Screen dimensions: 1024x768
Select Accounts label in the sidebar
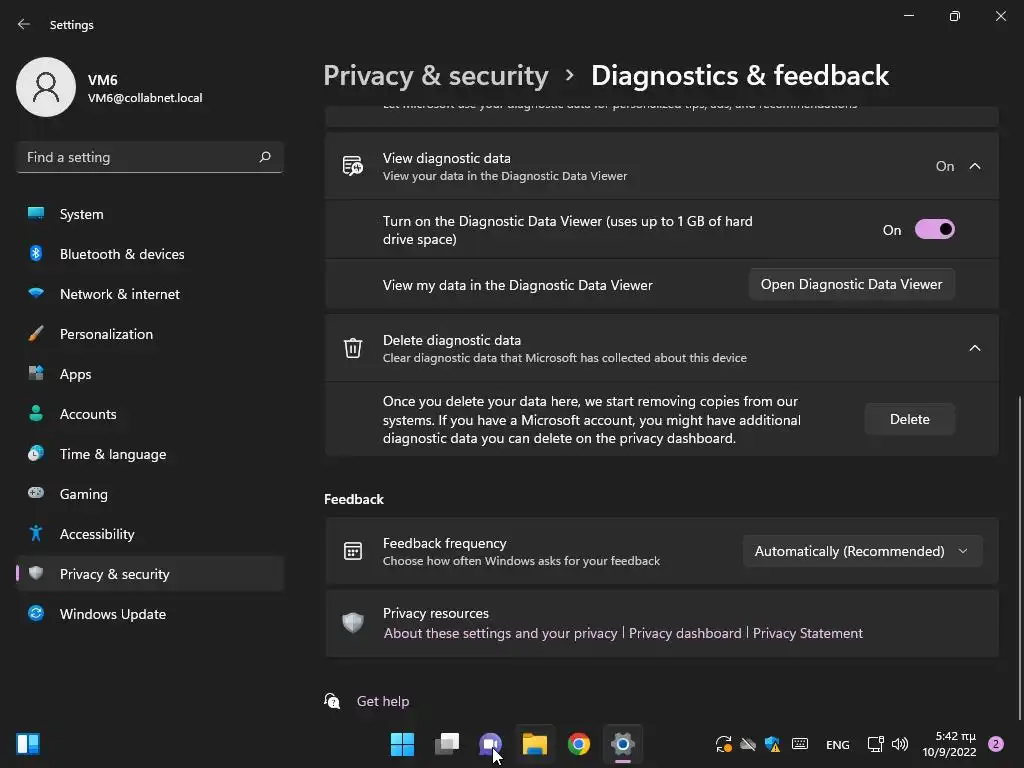click(x=88, y=414)
